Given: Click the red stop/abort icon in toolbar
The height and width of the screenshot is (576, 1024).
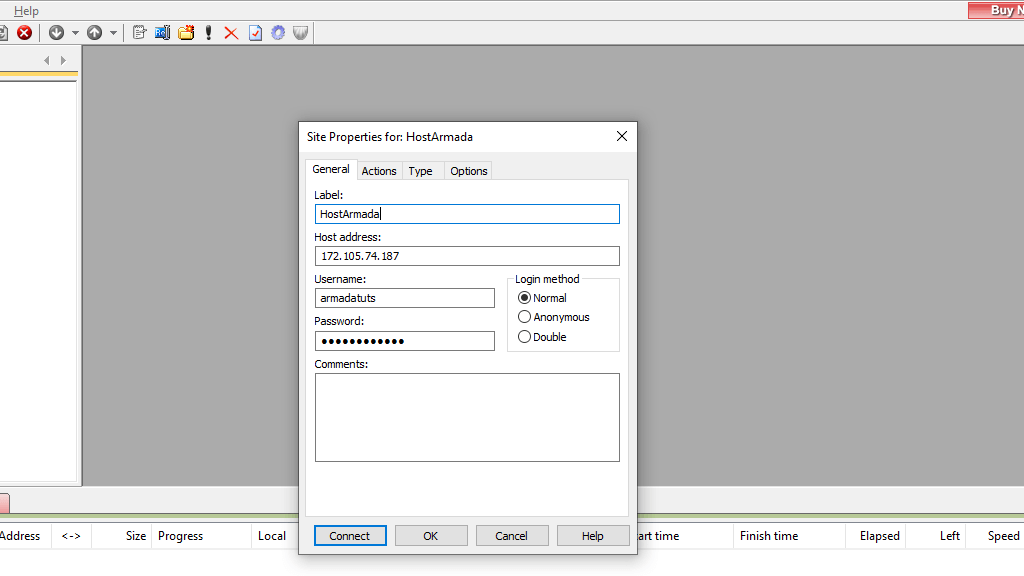Looking at the screenshot, I should pos(24,33).
